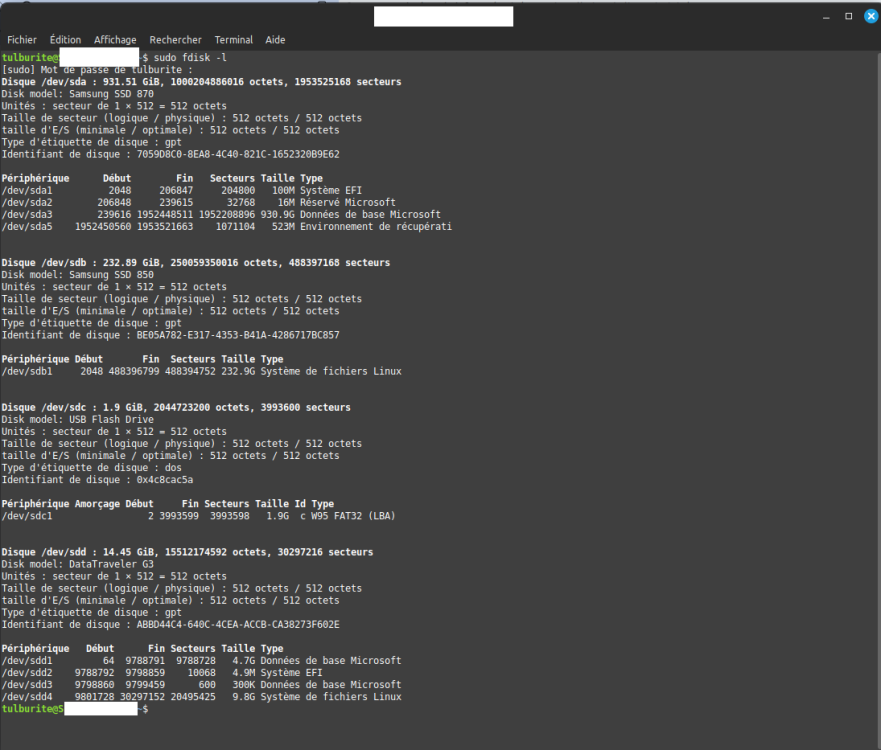Click the 'Disque /dev/sdd : 14.45 GiB' line
The width and height of the screenshot is (881, 750).
tap(187, 552)
